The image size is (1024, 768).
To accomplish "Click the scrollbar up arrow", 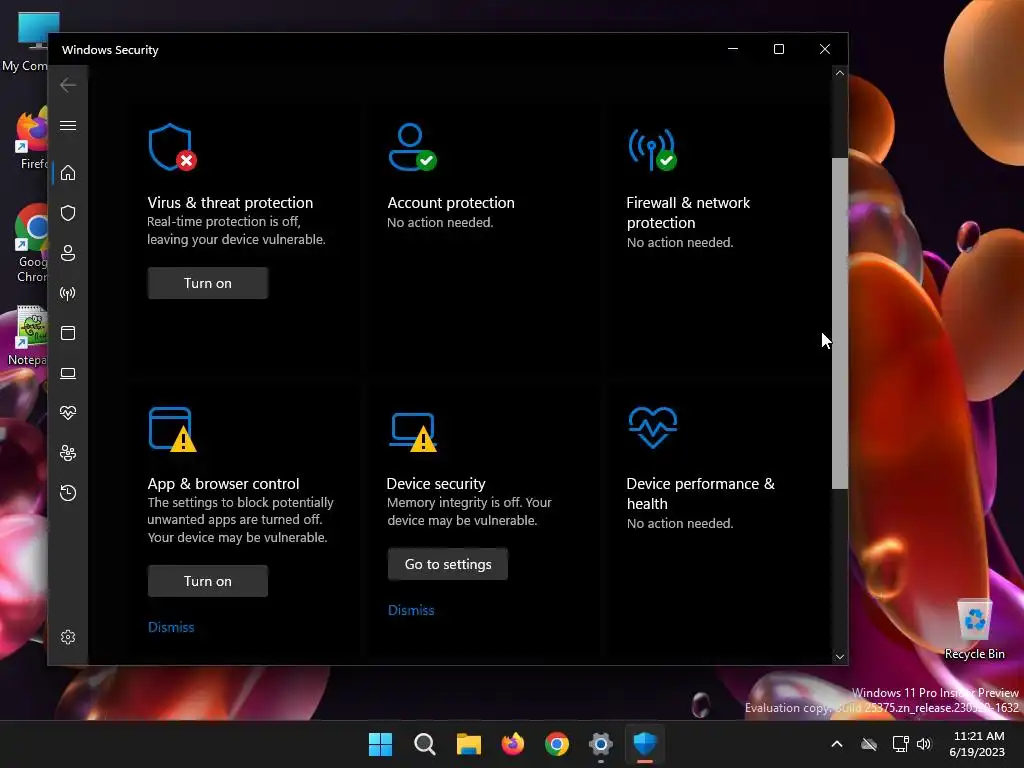I will [x=840, y=73].
